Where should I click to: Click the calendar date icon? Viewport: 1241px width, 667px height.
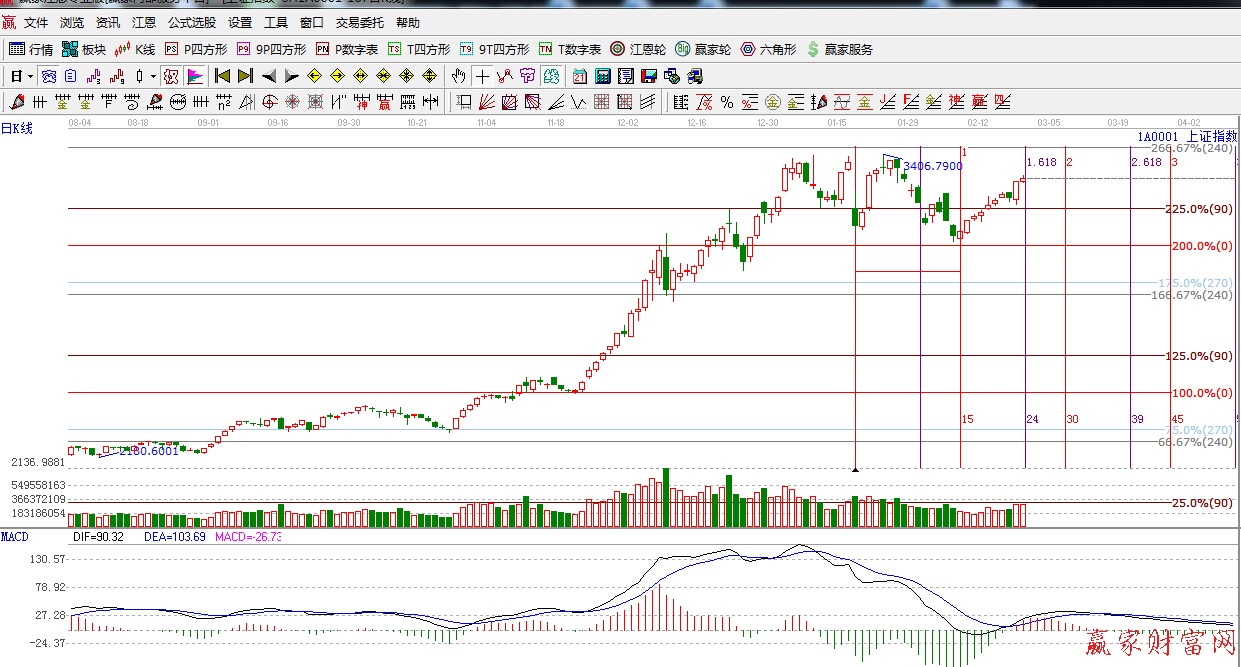point(580,76)
